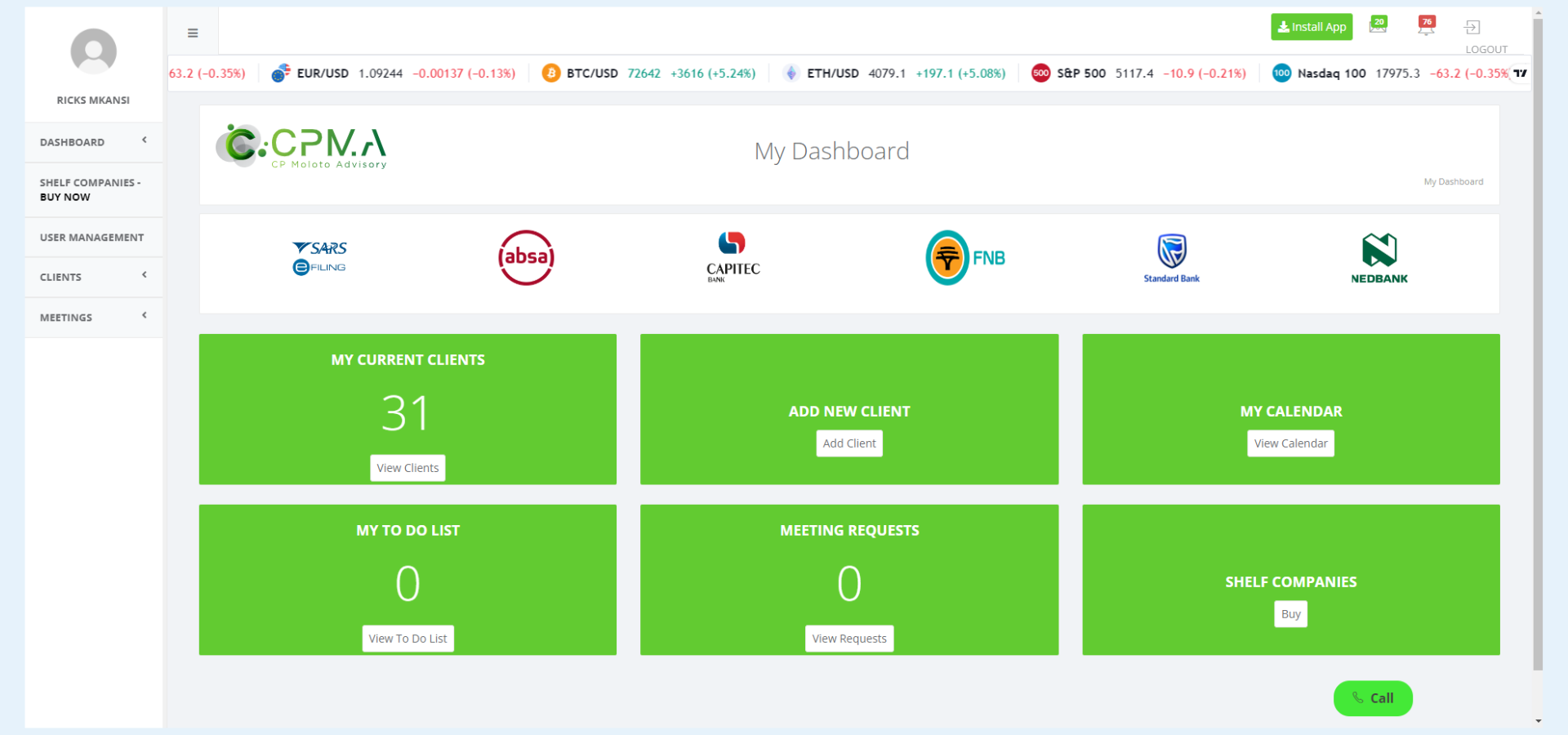This screenshot has height=735, width=1568.
Task: Toggle the sidebar with the hamburger icon
Action: click(193, 33)
